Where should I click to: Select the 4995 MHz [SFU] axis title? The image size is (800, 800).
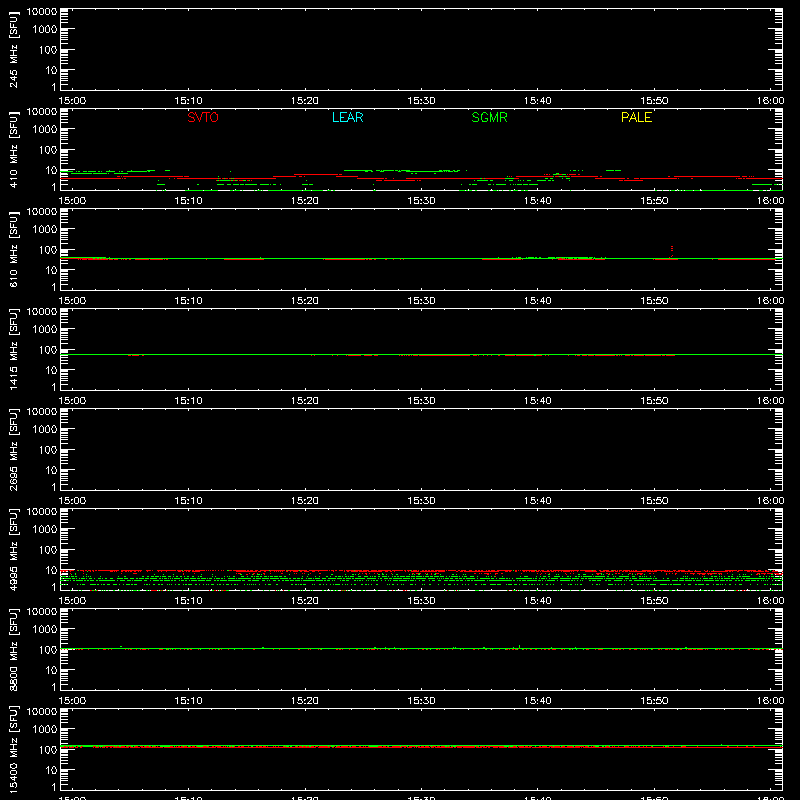pyautogui.click(x=13, y=549)
